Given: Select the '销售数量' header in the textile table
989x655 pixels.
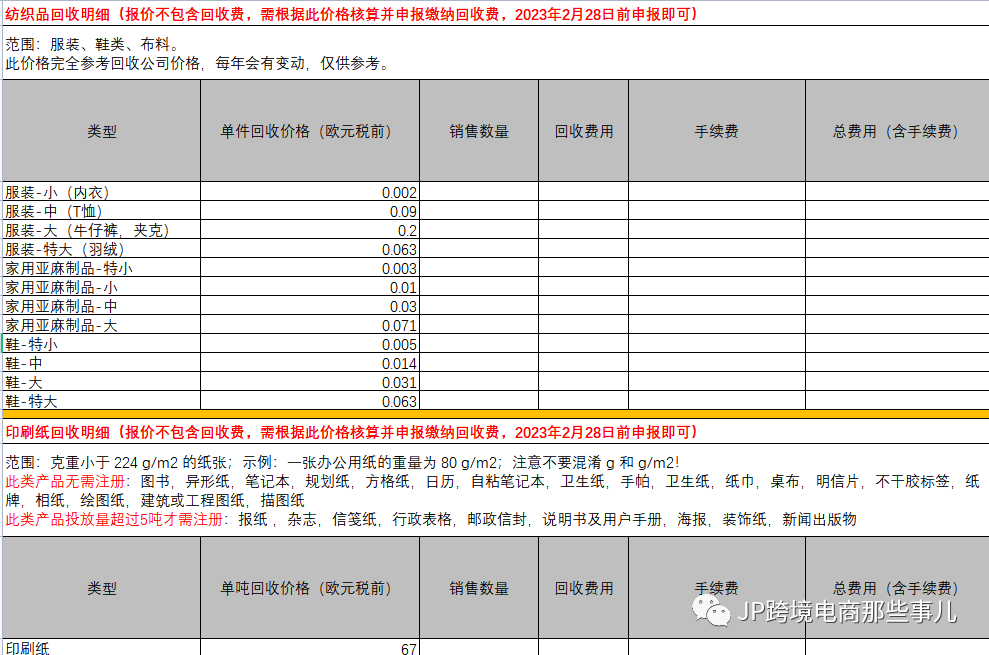Looking at the screenshot, I should (x=479, y=131).
